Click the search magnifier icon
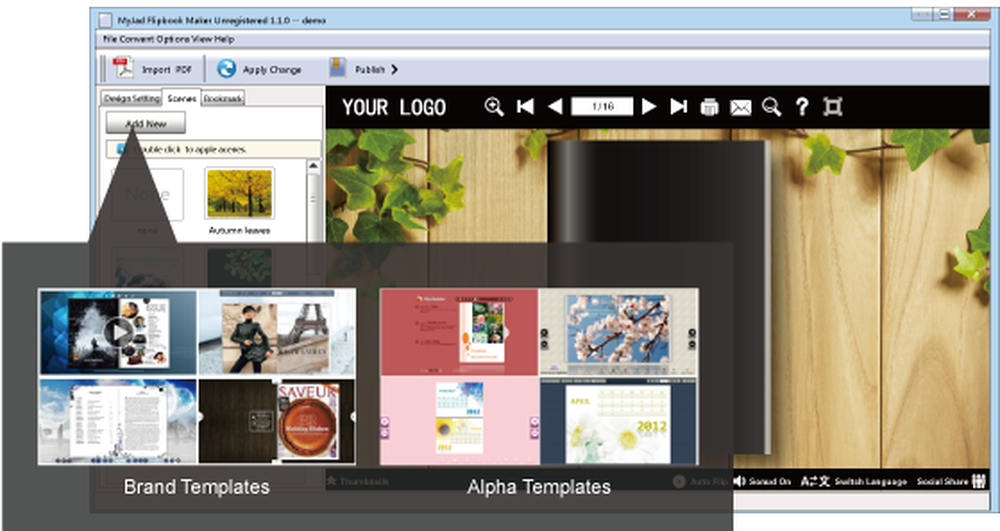The width and height of the screenshot is (1000, 531). (x=771, y=106)
